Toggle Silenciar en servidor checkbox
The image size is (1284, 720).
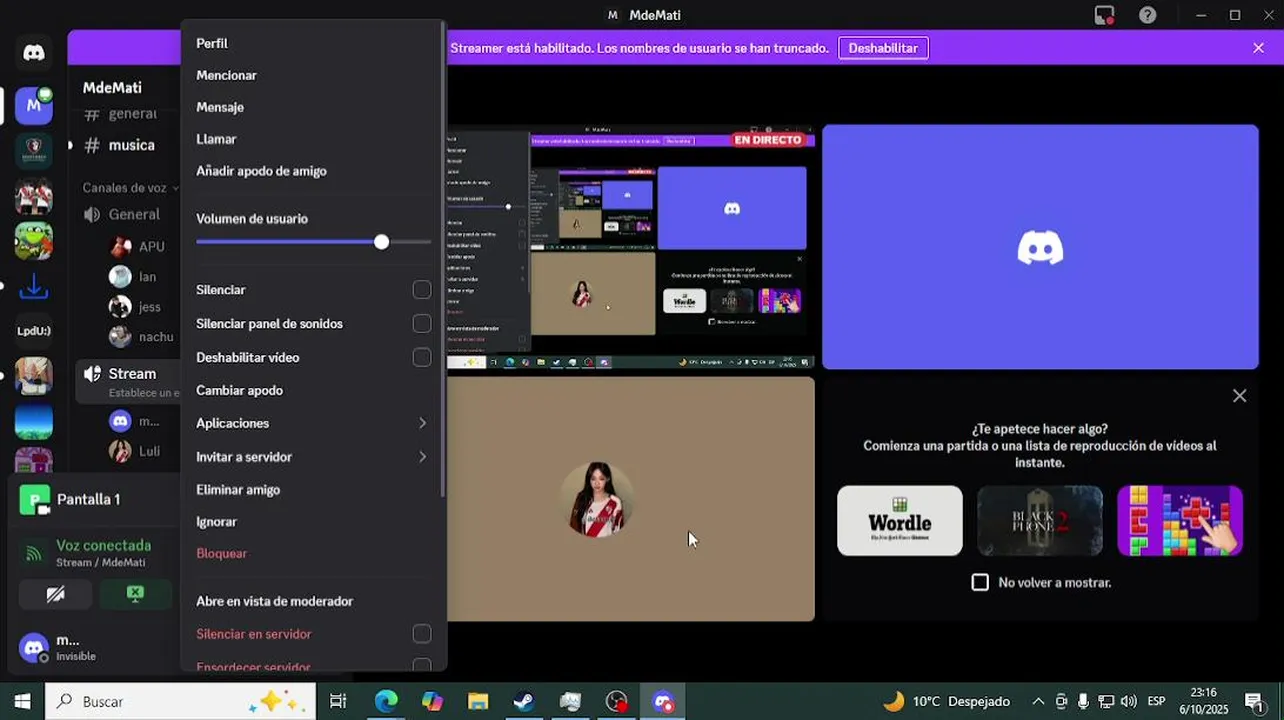(x=422, y=634)
